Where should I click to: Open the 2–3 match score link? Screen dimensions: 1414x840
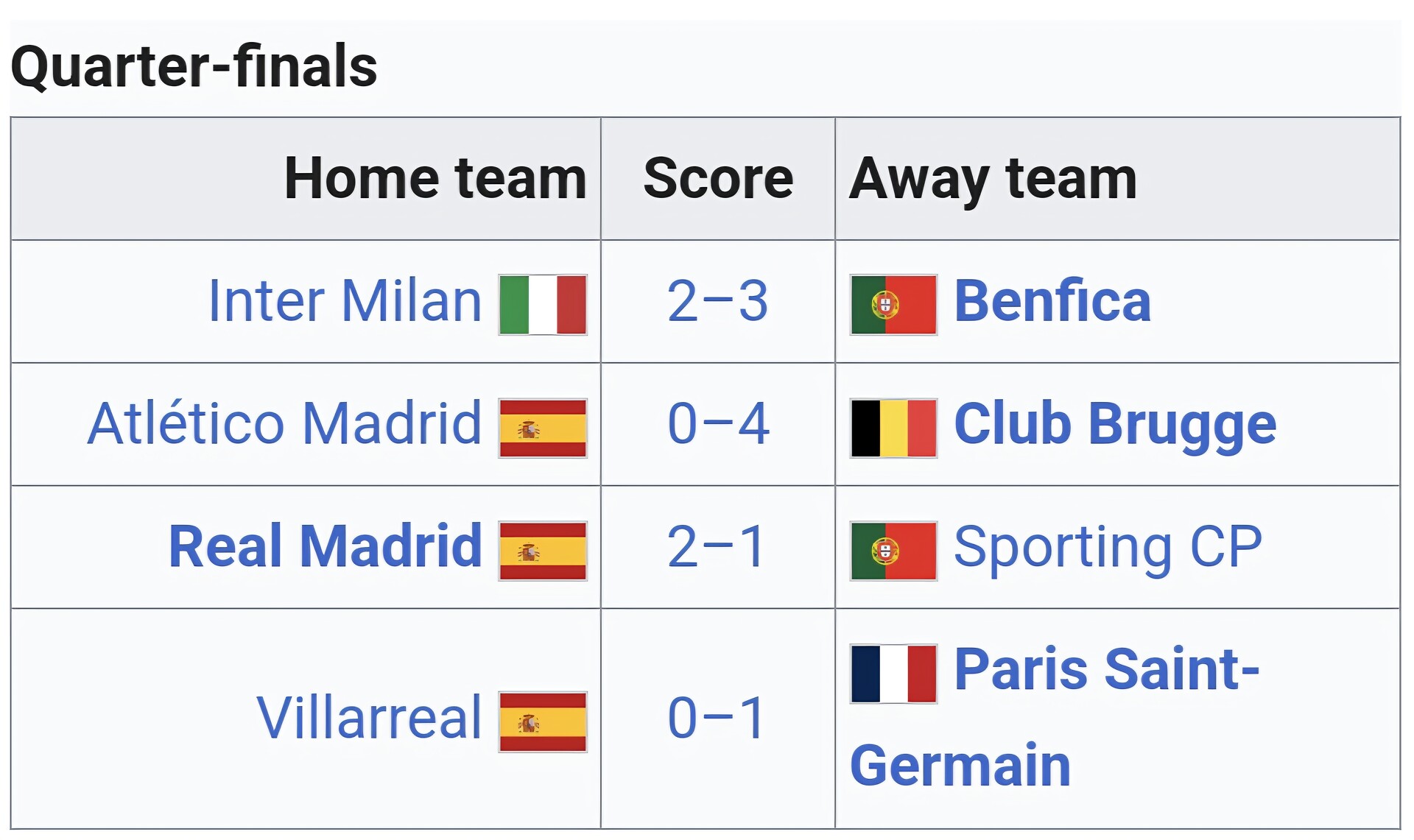click(717, 302)
